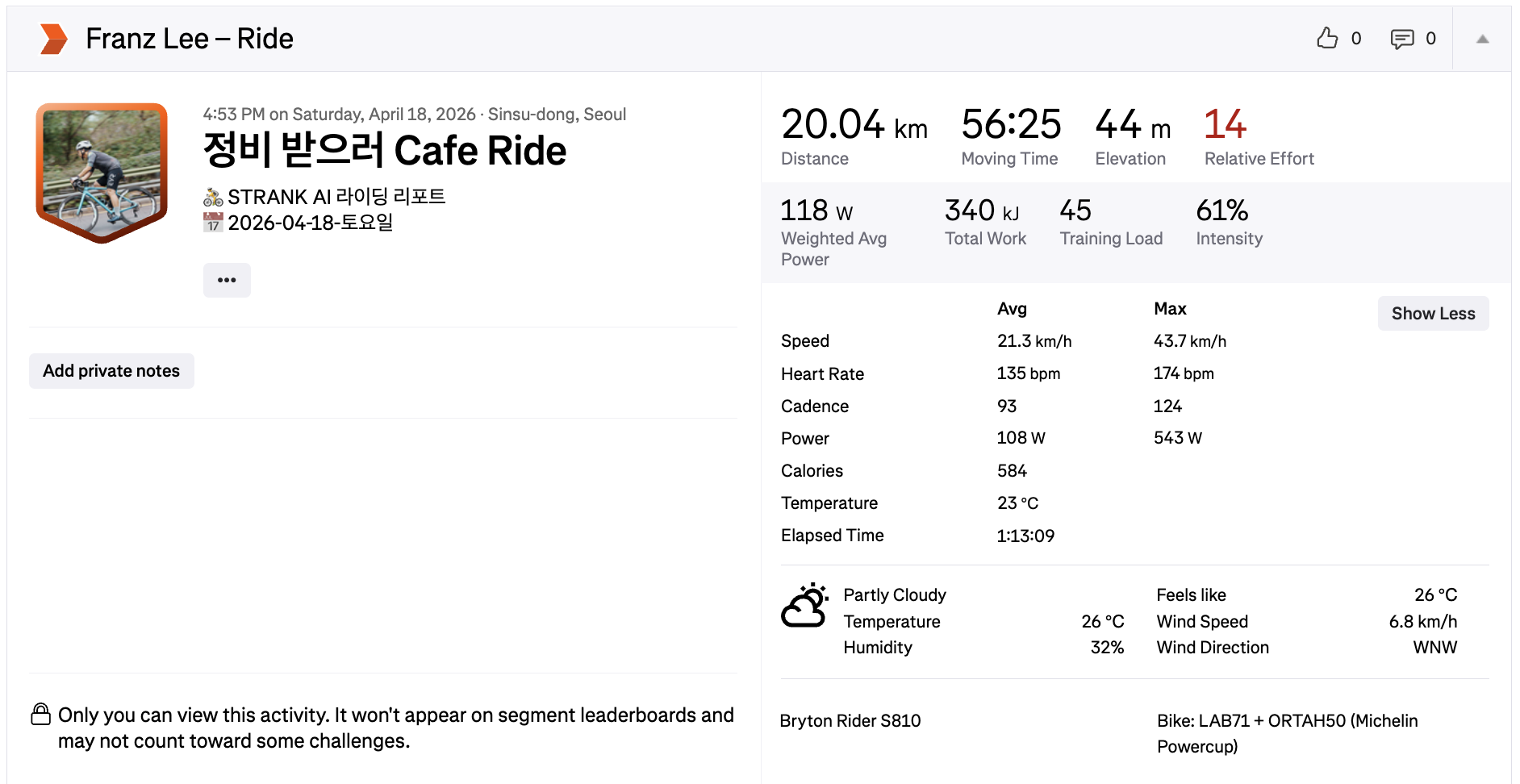Viewport: 1520px width, 784px height.
Task: Click the calendar emoji next to the date
Action: pos(213,223)
